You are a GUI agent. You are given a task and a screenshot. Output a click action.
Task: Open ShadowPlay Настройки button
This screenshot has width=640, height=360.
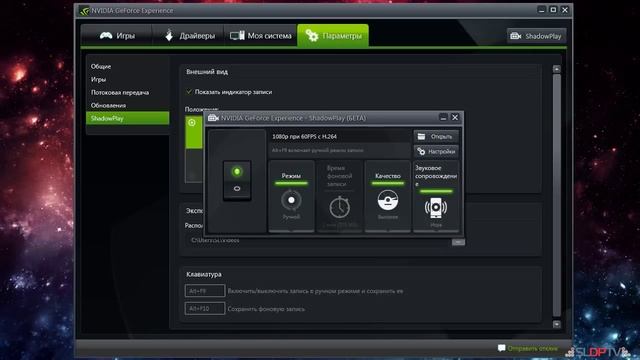pyautogui.click(x=436, y=151)
